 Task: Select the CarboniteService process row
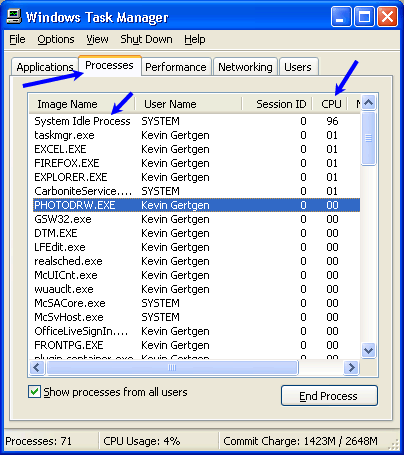coord(196,191)
